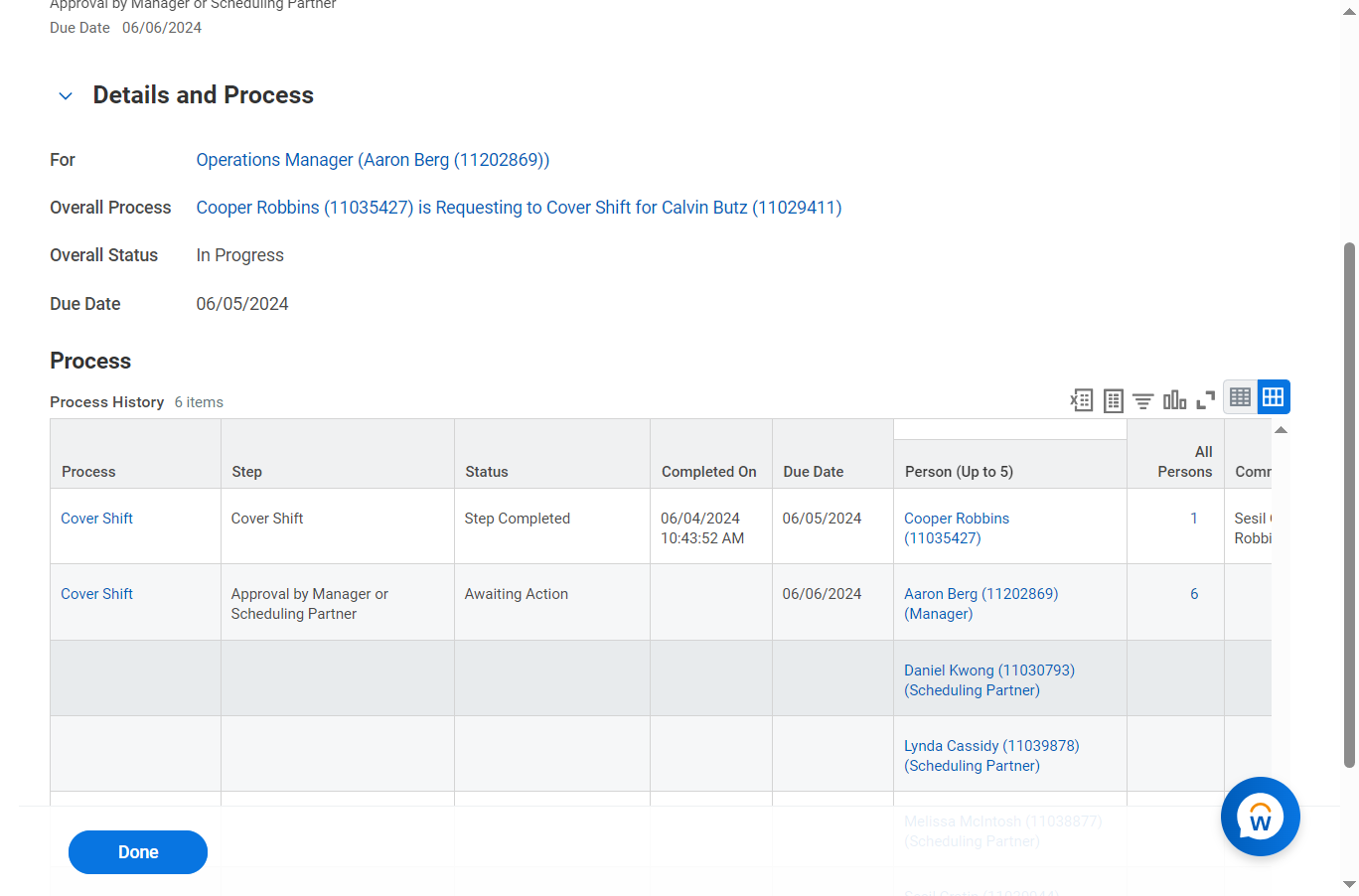Open the Workday assistant chat bubble

1260,817
